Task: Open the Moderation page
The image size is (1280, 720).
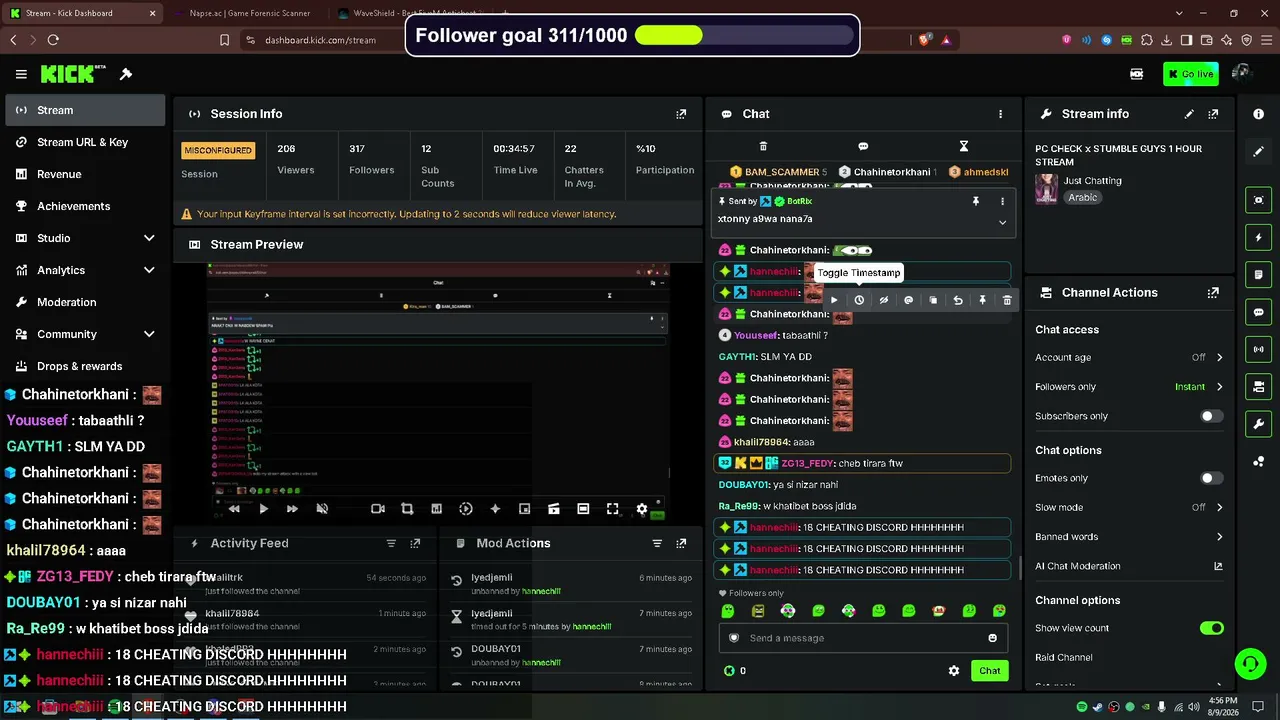Action: pos(85,302)
